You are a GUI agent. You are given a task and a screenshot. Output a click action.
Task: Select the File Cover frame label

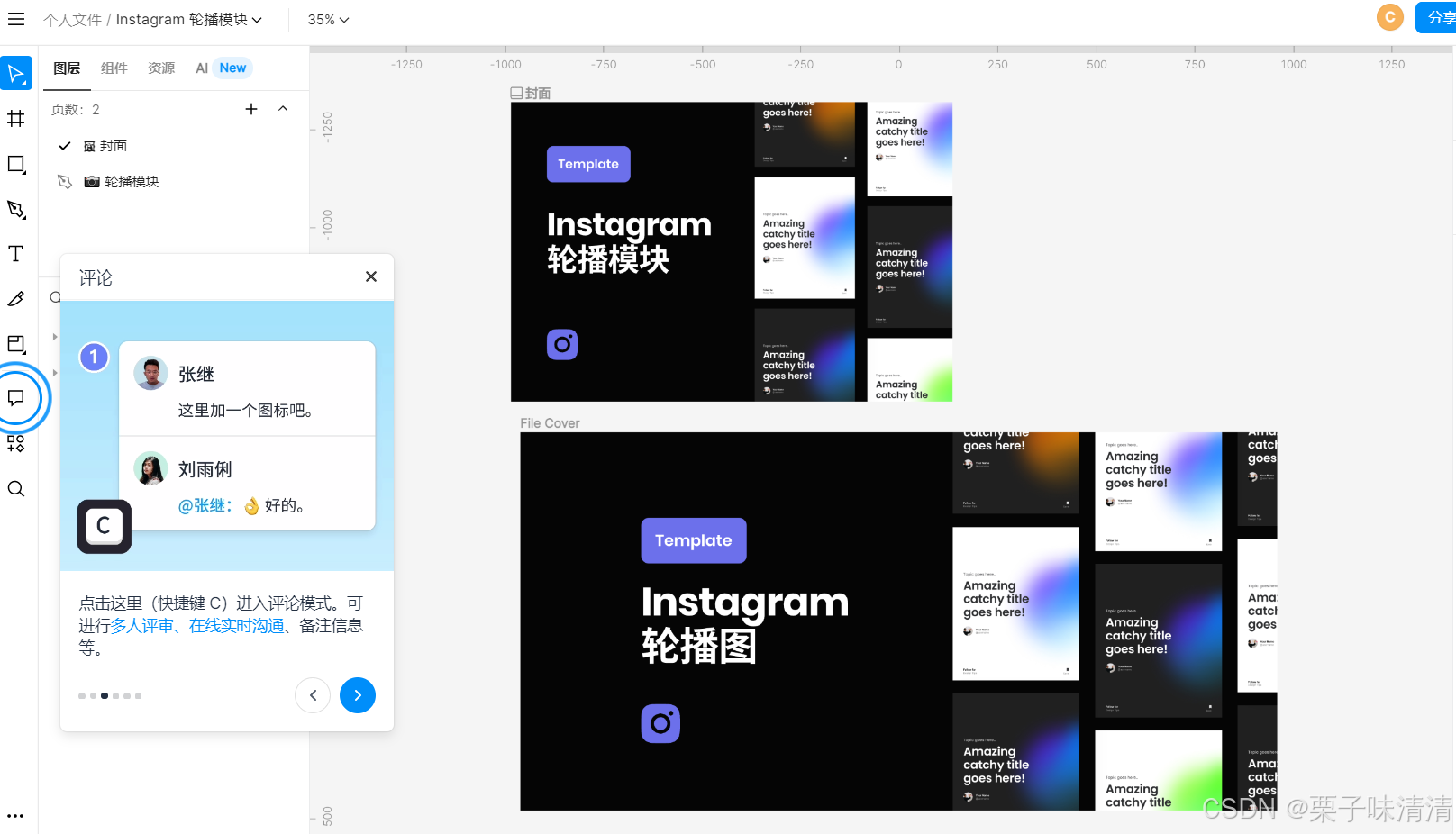tap(550, 423)
